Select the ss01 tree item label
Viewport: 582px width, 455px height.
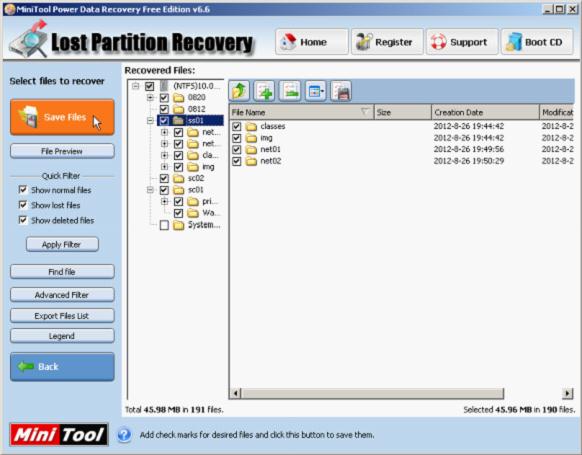196,121
